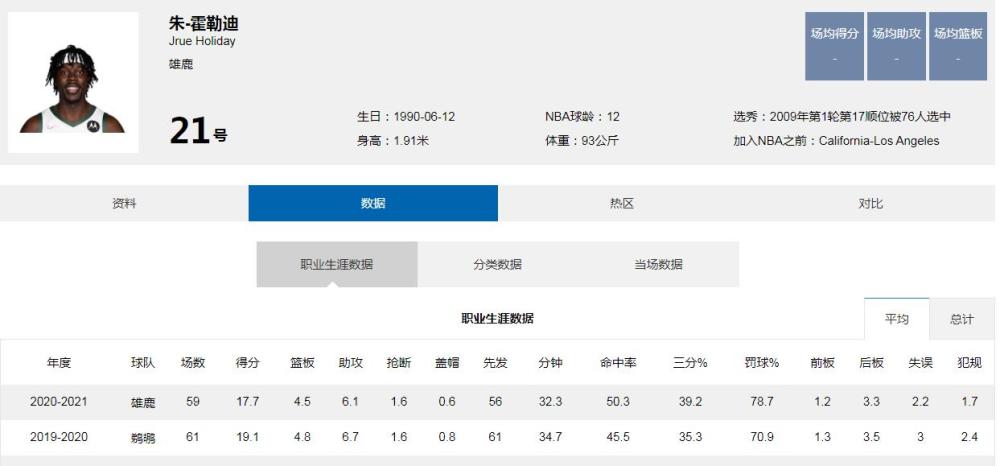Viewport: 1000px width, 466px height.
Task: Click the 19.1 points value
Action: (247, 437)
